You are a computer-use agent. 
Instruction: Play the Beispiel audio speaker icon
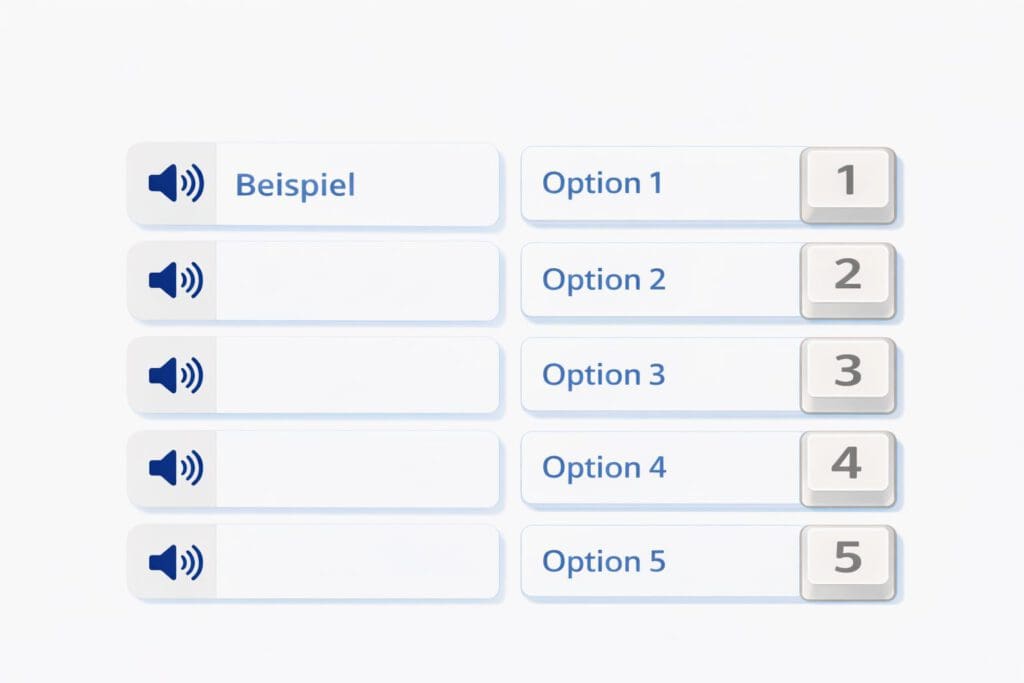pyautogui.click(x=176, y=183)
